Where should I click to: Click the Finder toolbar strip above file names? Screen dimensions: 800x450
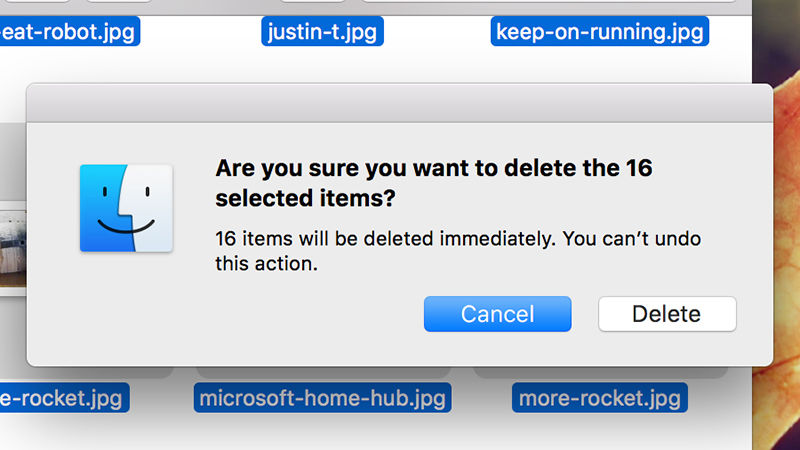(x=376, y=7)
